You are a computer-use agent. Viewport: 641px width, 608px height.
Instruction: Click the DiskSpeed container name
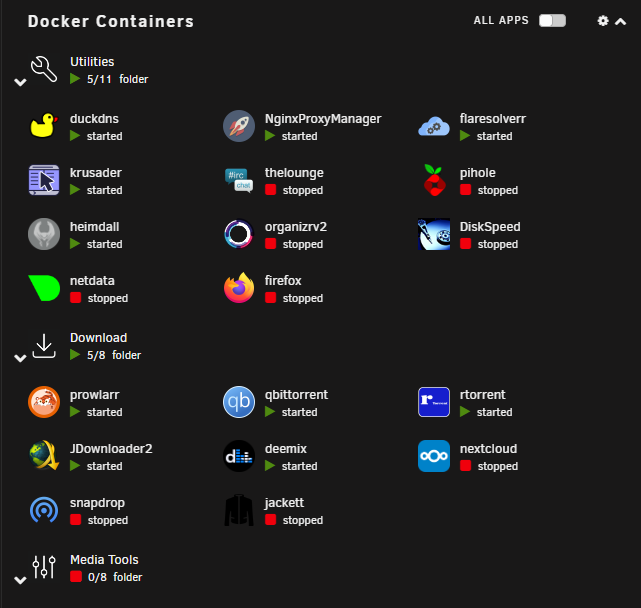[490, 227]
